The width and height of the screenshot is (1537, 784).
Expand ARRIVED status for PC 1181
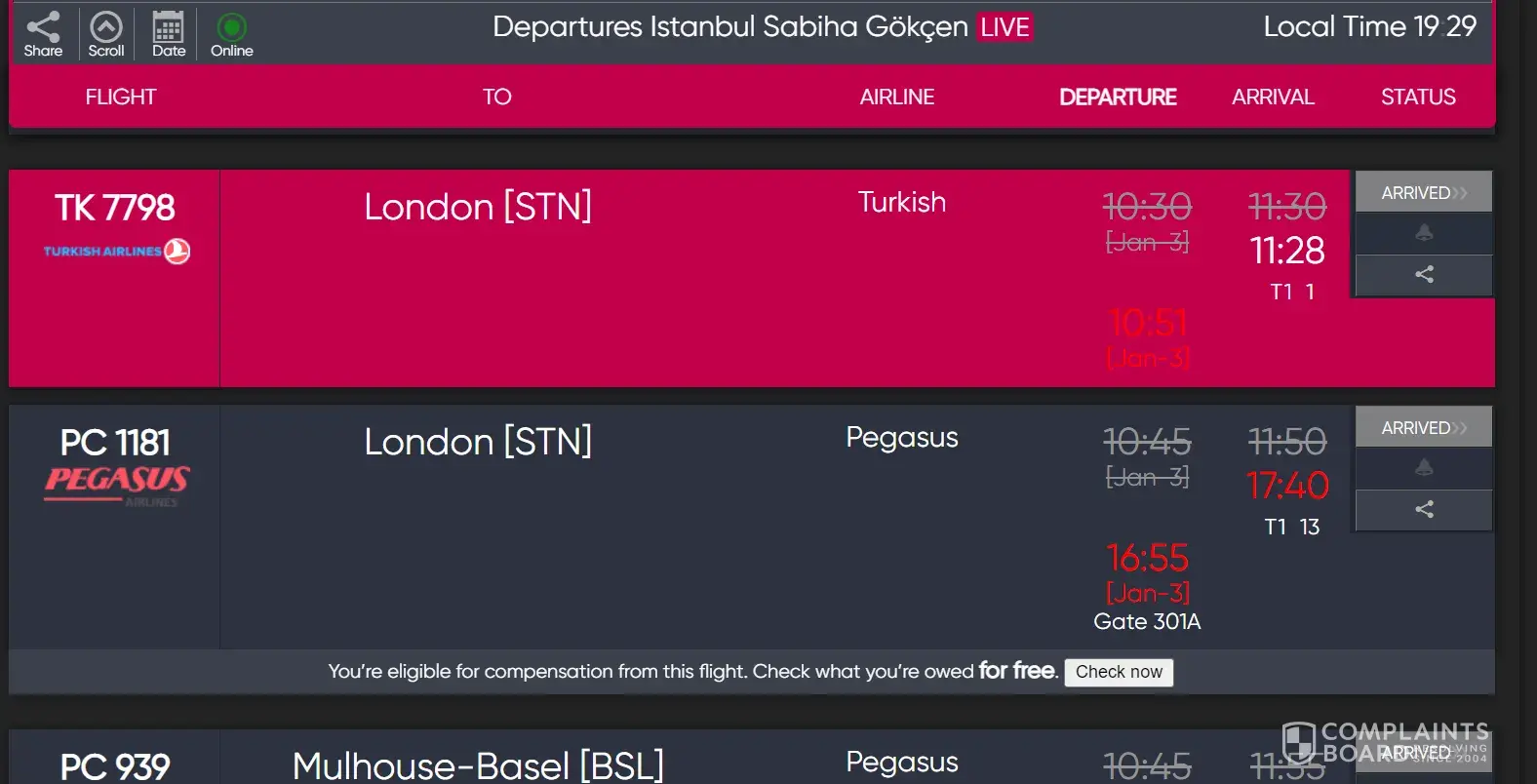click(1424, 428)
